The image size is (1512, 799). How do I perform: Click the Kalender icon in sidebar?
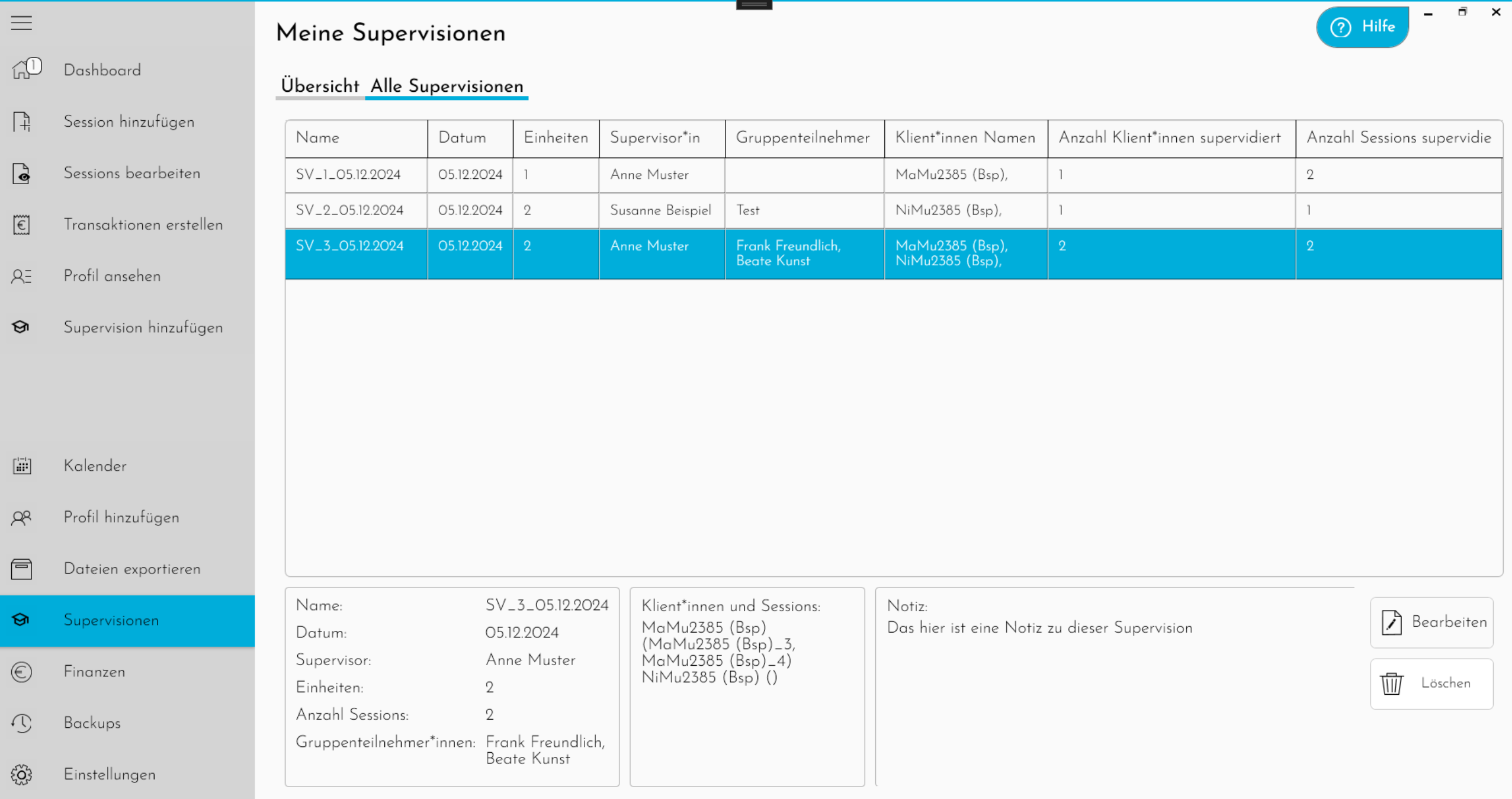pos(22,466)
